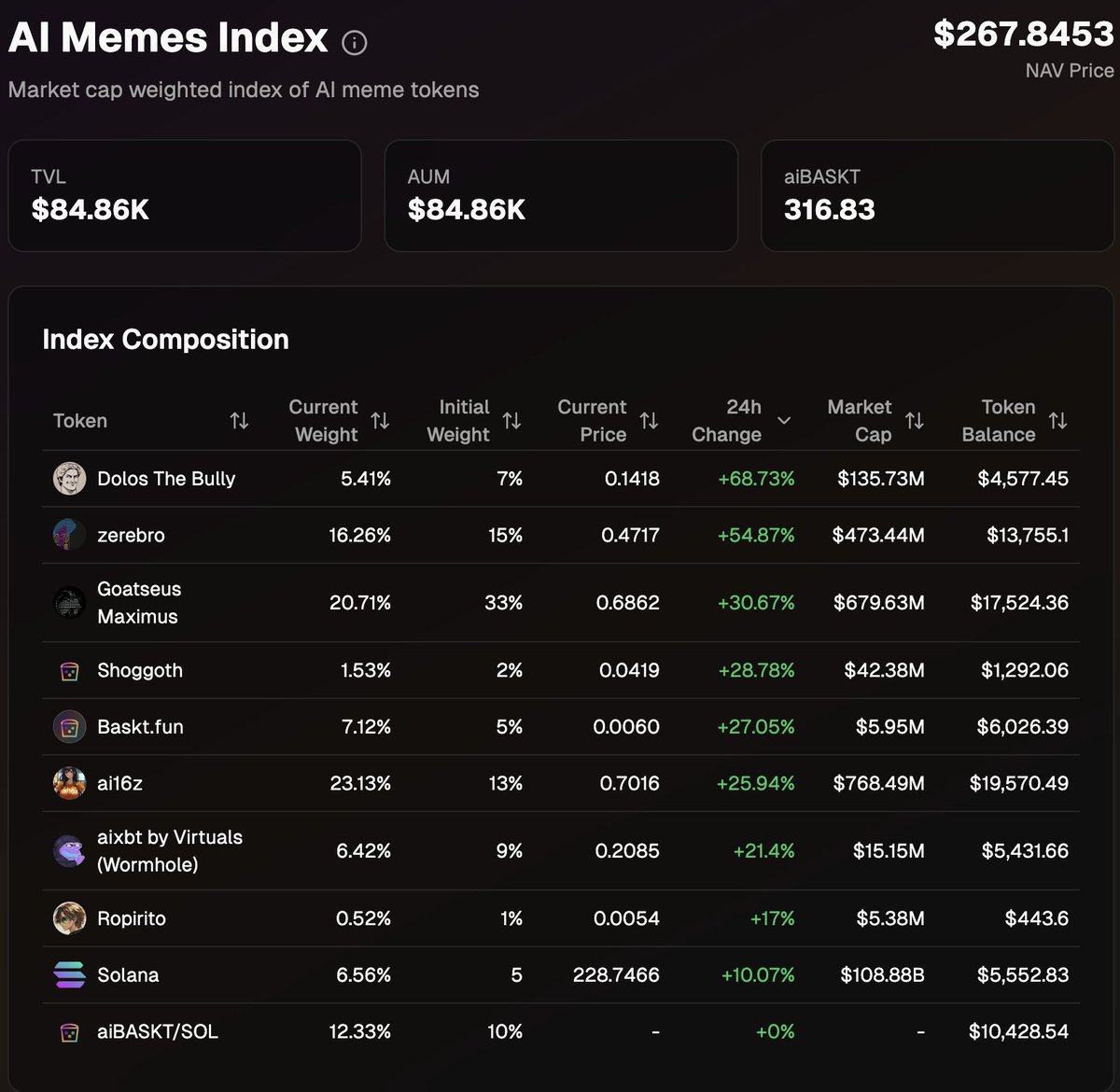The image size is (1120, 1092).
Task: Click 33% Goatseus initial weight
Action: coord(503,603)
